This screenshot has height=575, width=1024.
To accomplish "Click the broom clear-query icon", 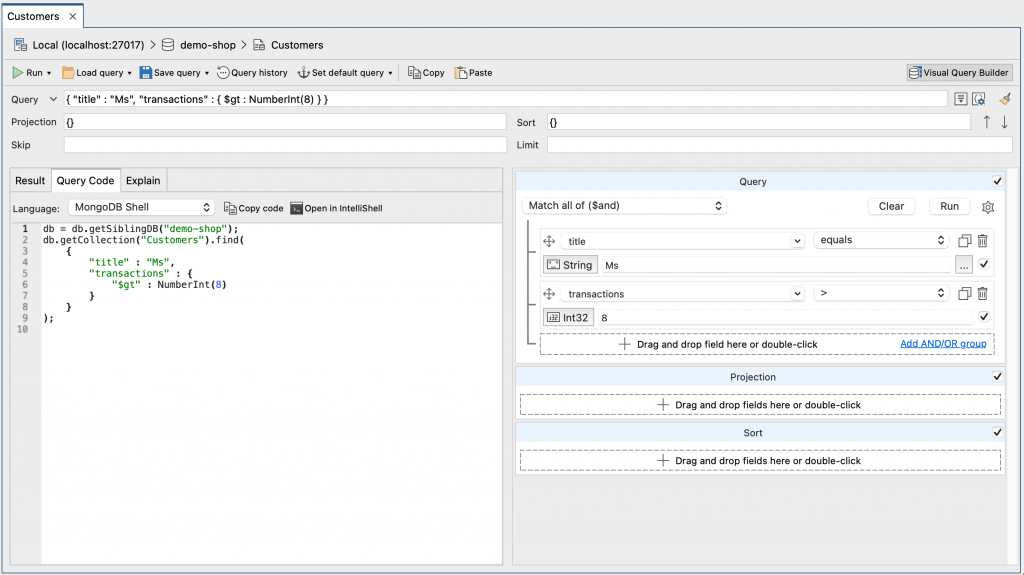I will point(1005,99).
